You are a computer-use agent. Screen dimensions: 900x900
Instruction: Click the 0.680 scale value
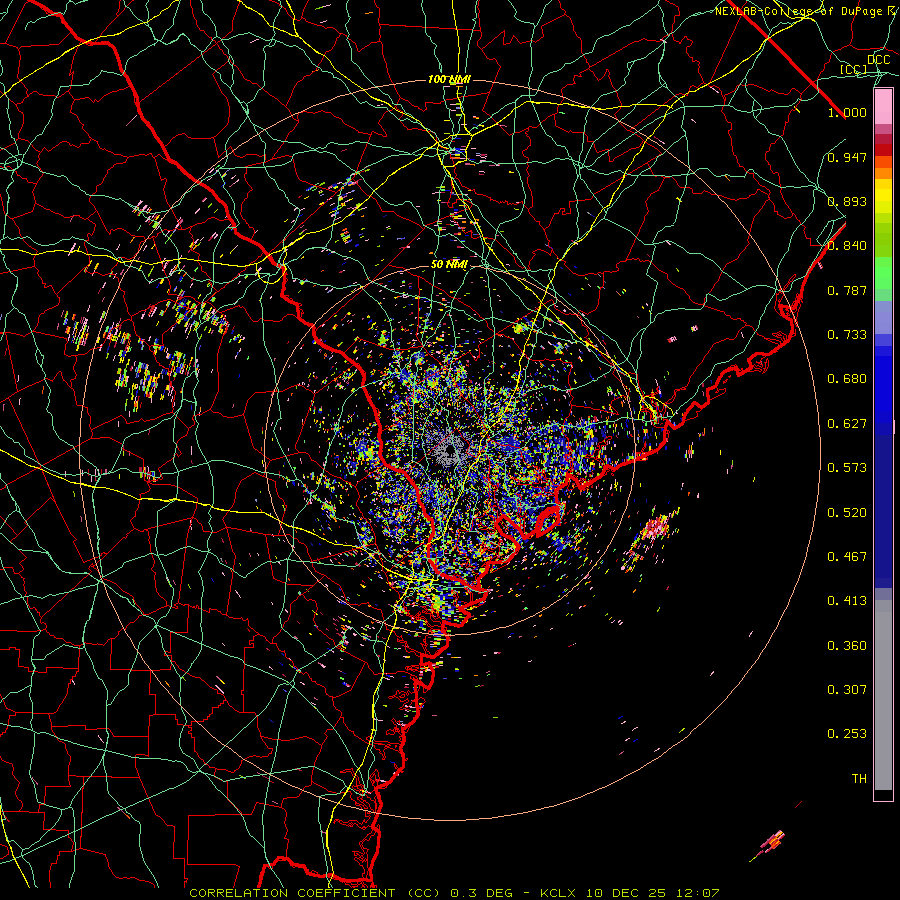[x=847, y=379]
